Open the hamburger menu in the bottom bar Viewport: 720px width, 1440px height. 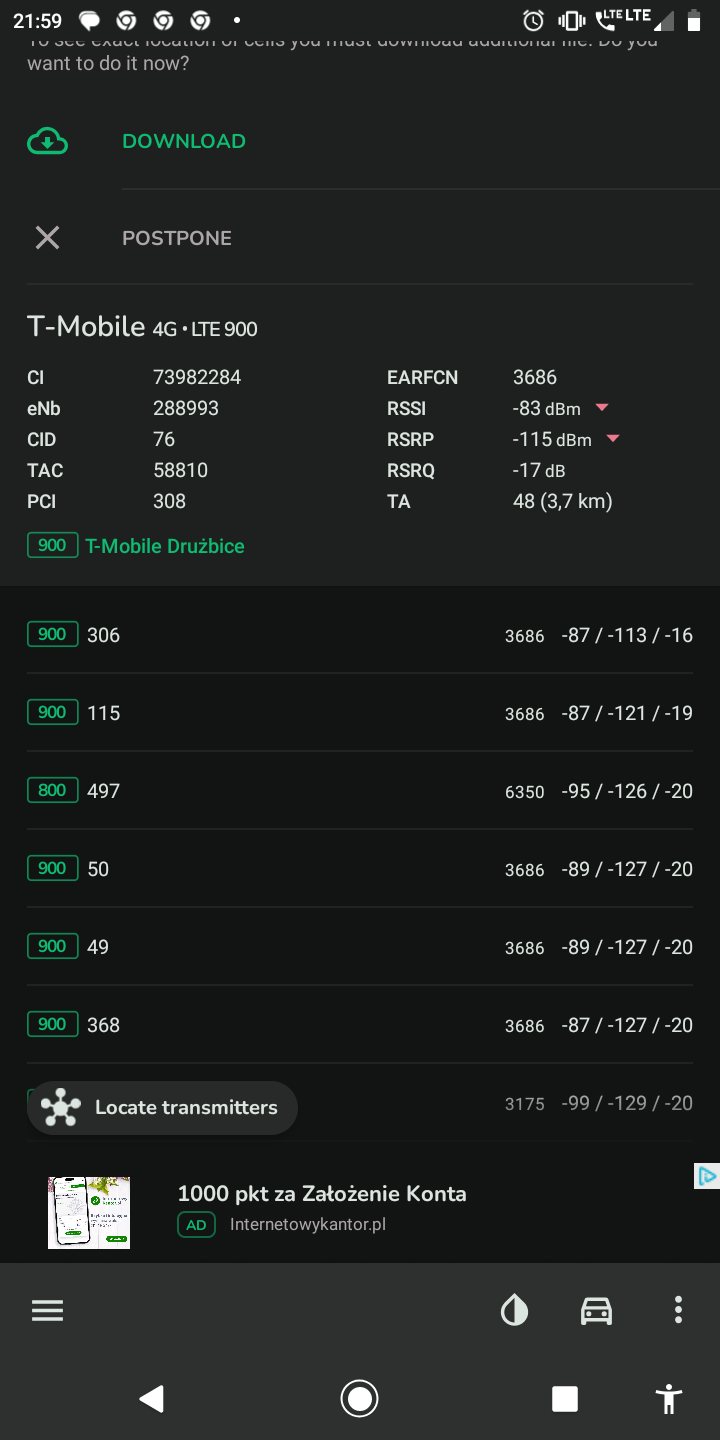[47, 1311]
